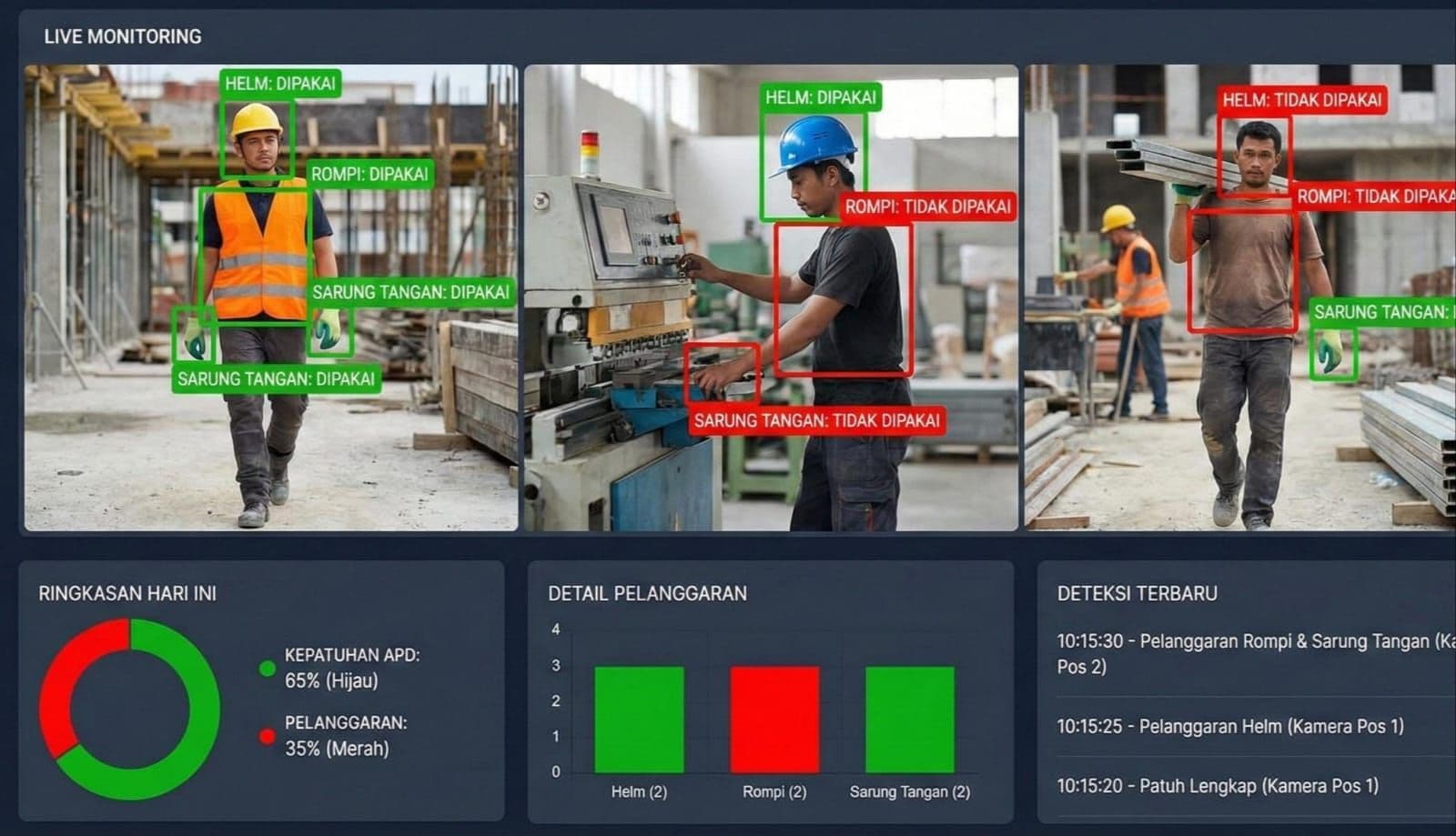Click the 'DETEKSI TERBARU' panel title
1456x836 pixels.
[x=1137, y=593]
